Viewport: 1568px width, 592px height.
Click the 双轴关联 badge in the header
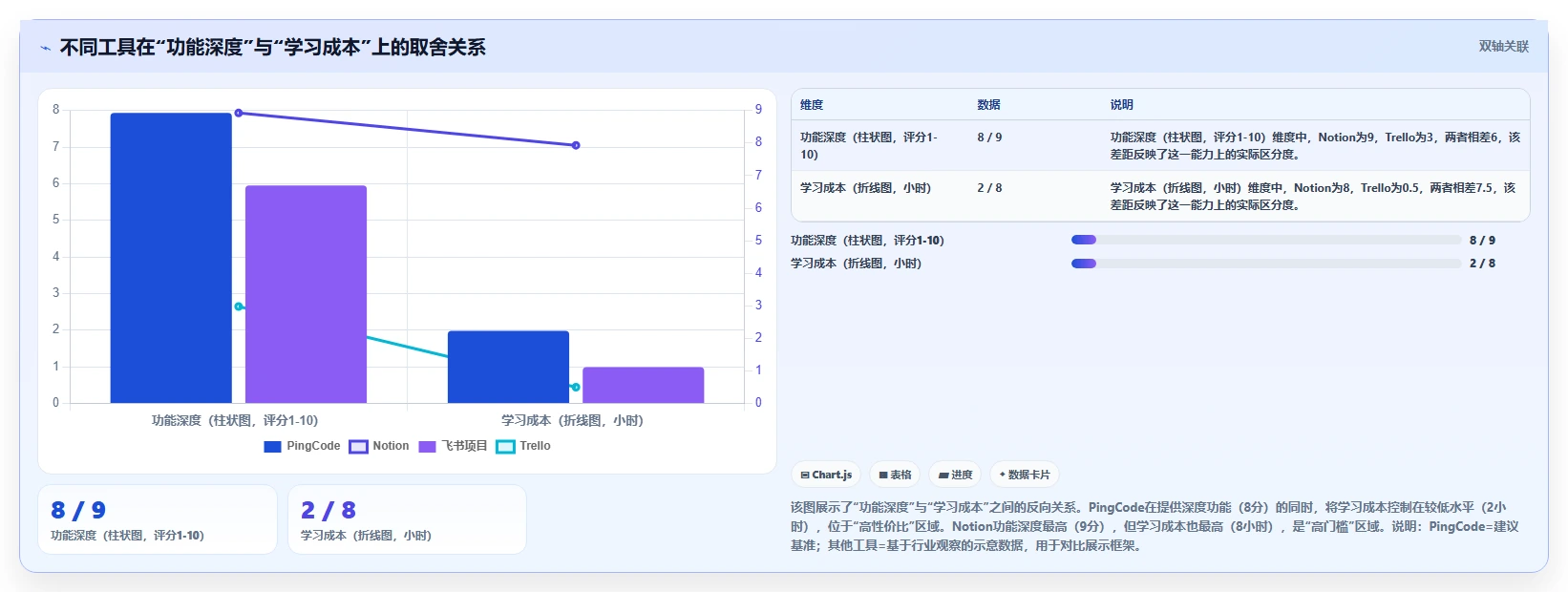(1503, 46)
